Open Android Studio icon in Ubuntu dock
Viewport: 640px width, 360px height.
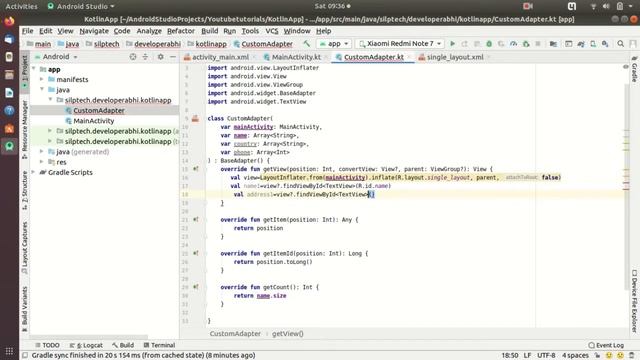pyautogui.click(x=9, y=146)
